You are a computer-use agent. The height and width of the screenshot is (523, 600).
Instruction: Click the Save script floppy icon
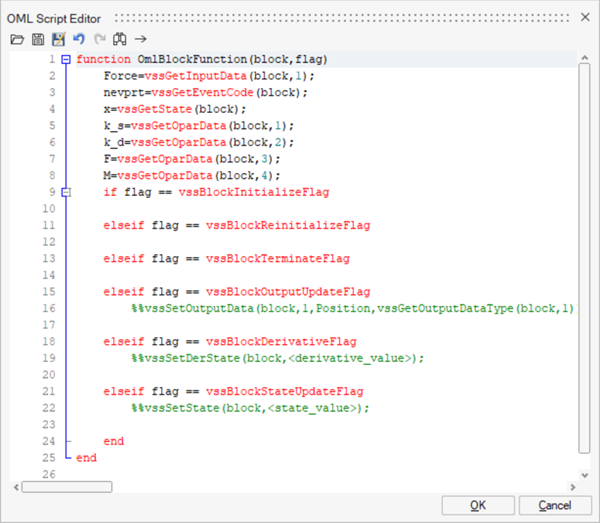point(37,39)
